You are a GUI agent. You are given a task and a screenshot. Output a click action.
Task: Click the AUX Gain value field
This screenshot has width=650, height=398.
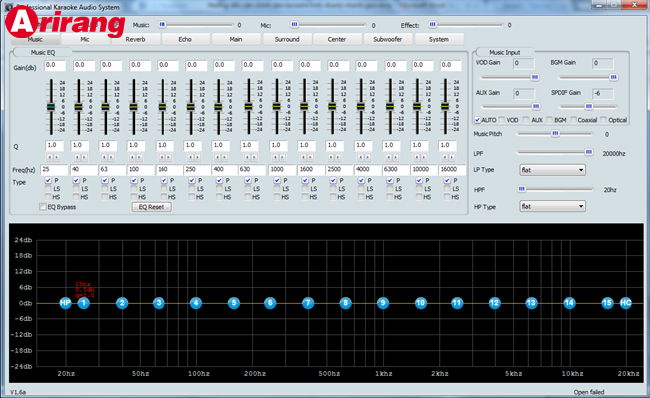click(x=524, y=94)
